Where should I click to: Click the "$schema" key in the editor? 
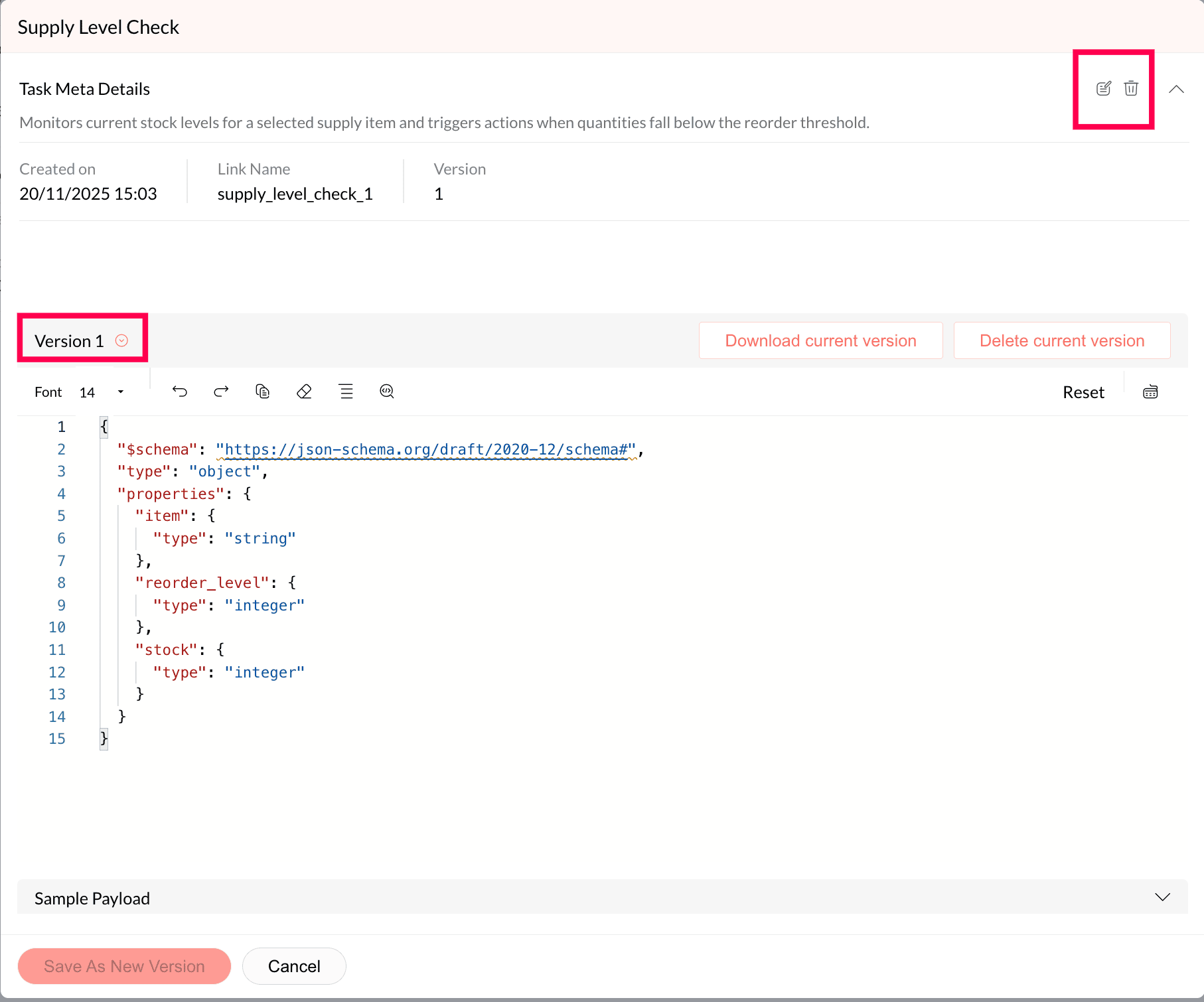click(157, 449)
